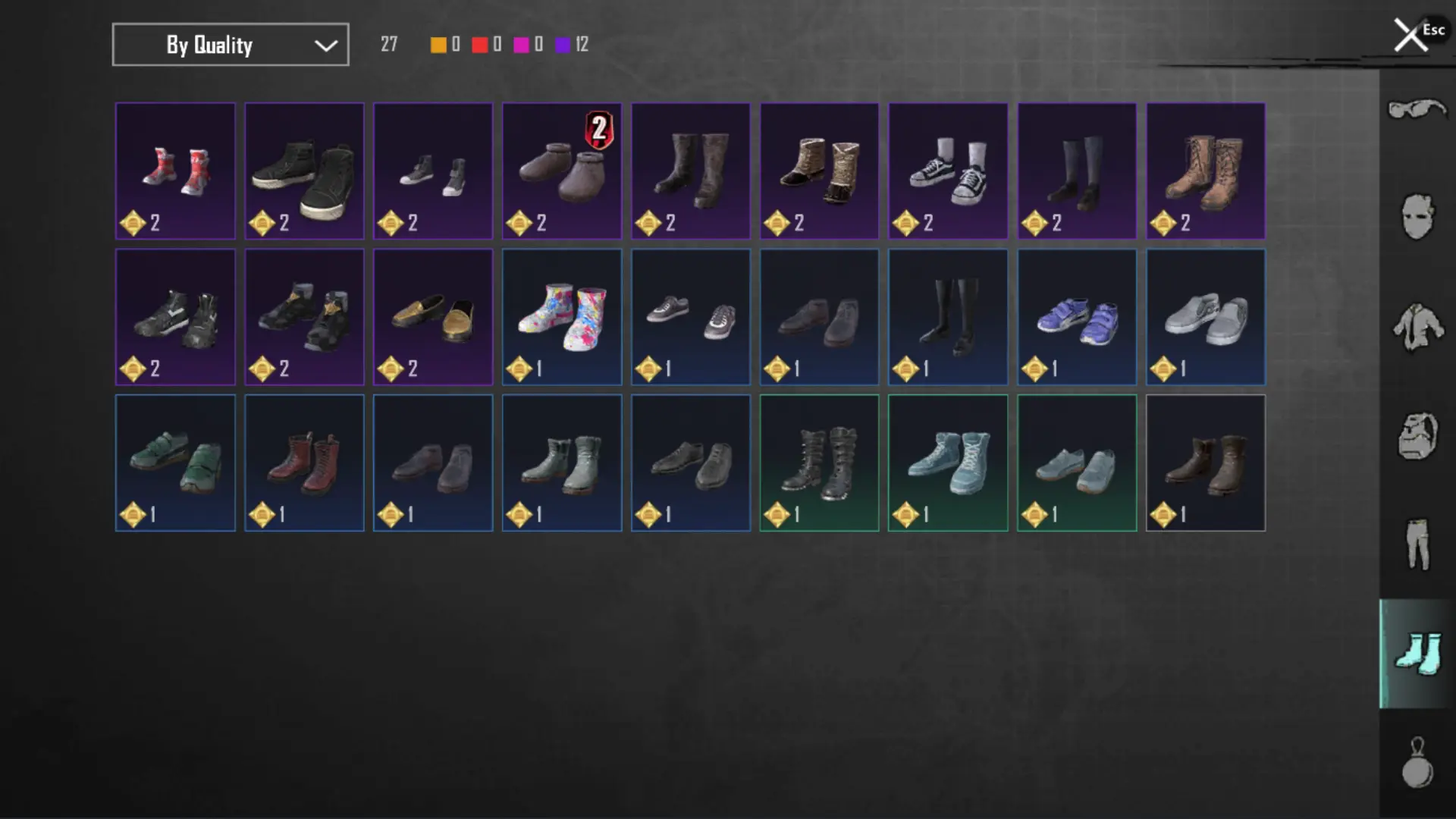
Task: Click the dropdown chevron arrow
Action: point(326,45)
